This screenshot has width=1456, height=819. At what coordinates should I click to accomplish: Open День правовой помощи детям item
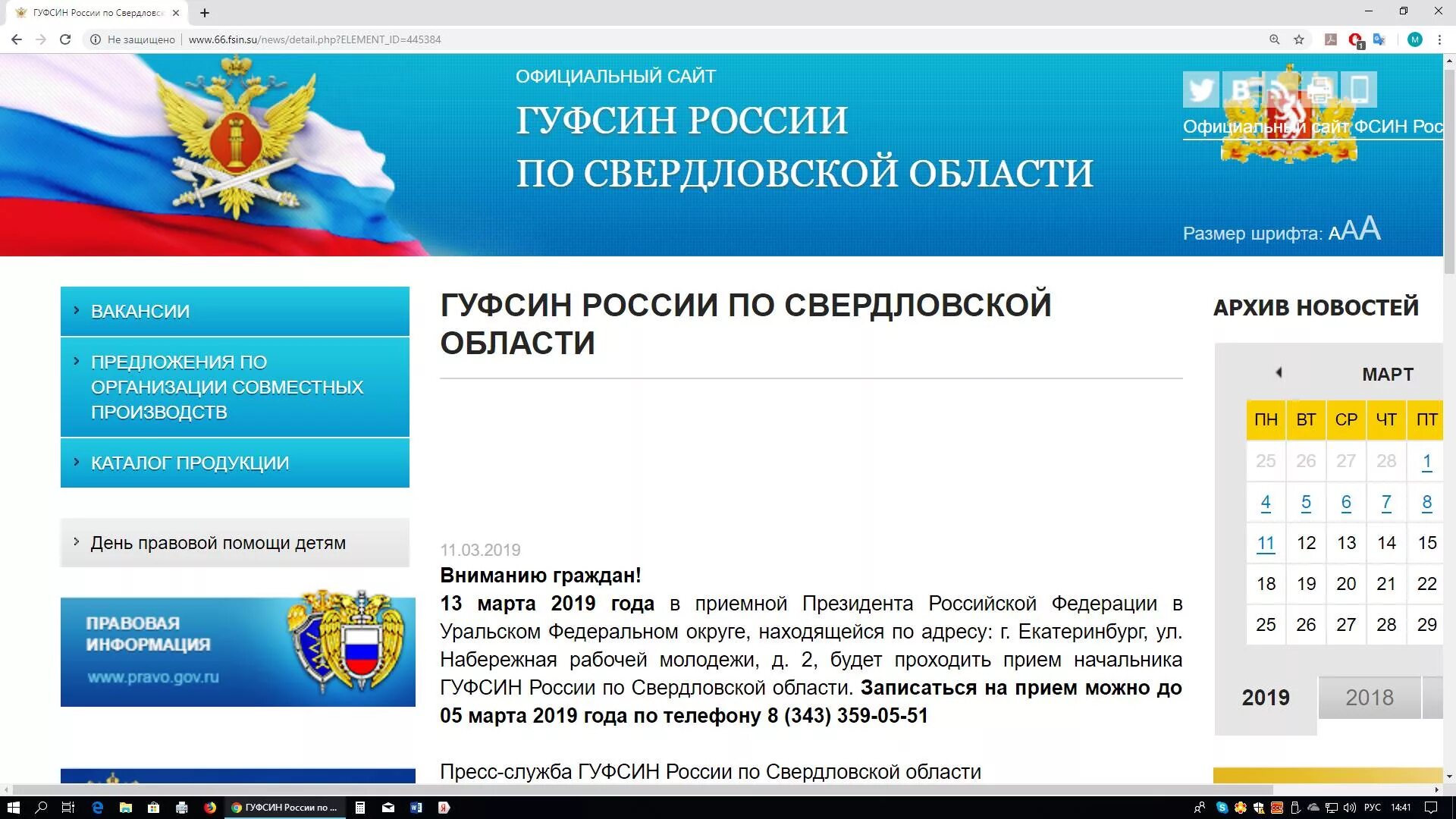point(218,543)
